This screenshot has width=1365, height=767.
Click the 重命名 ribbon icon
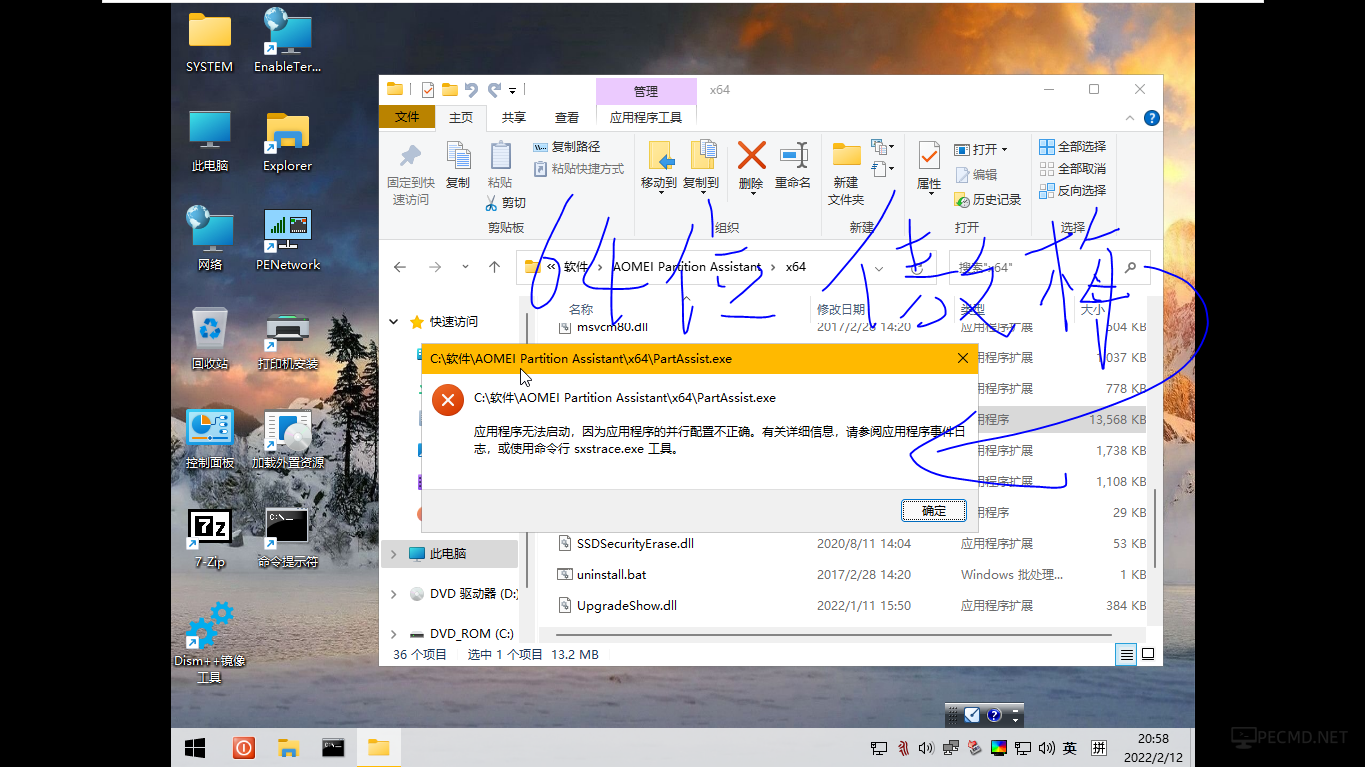(793, 166)
